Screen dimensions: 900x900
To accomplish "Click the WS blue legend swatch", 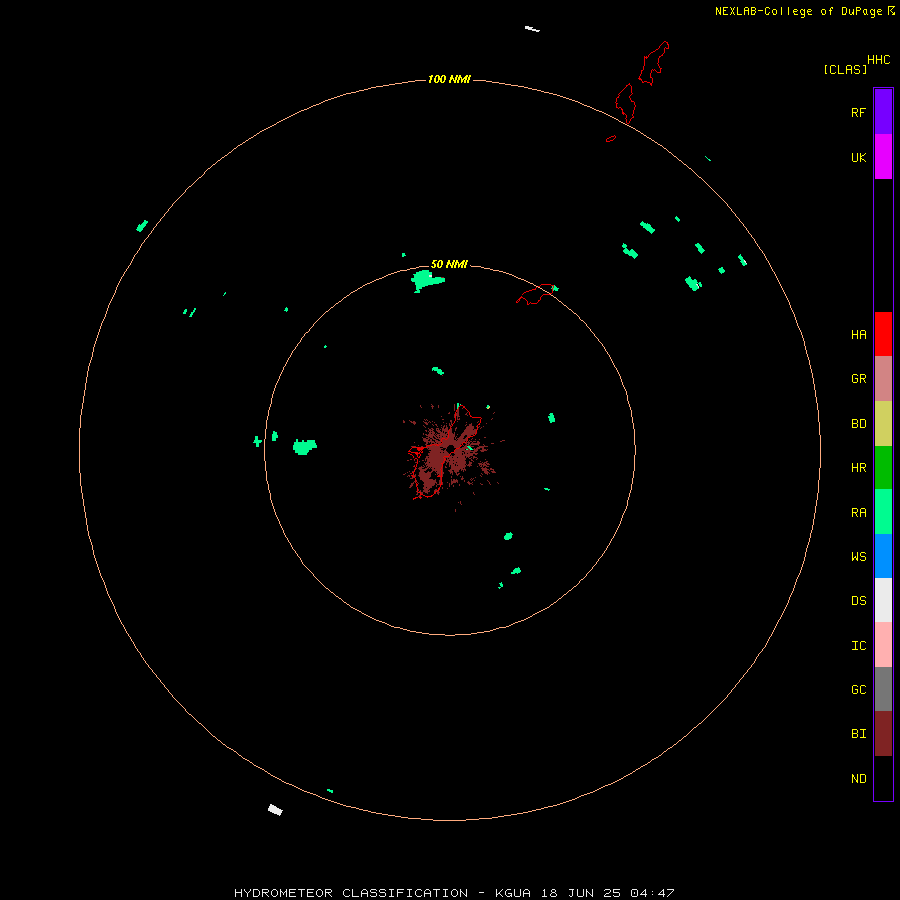I will 883,556.
